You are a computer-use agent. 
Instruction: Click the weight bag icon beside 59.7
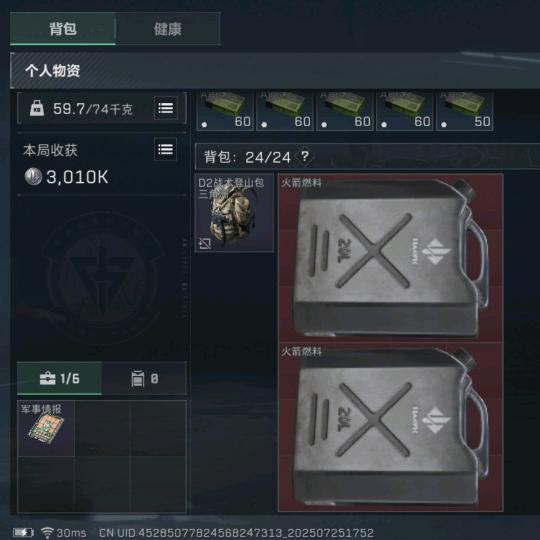pyautogui.click(x=37, y=108)
